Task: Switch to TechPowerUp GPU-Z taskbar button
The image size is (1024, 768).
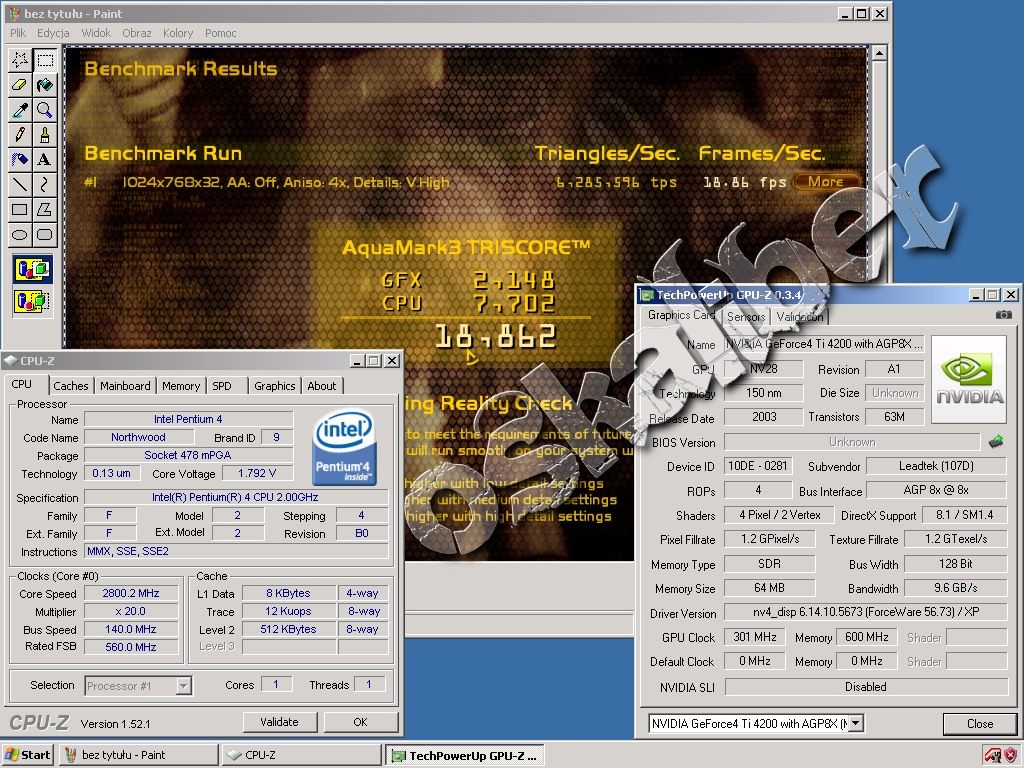Action: pyautogui.click(x=465, y=756)
